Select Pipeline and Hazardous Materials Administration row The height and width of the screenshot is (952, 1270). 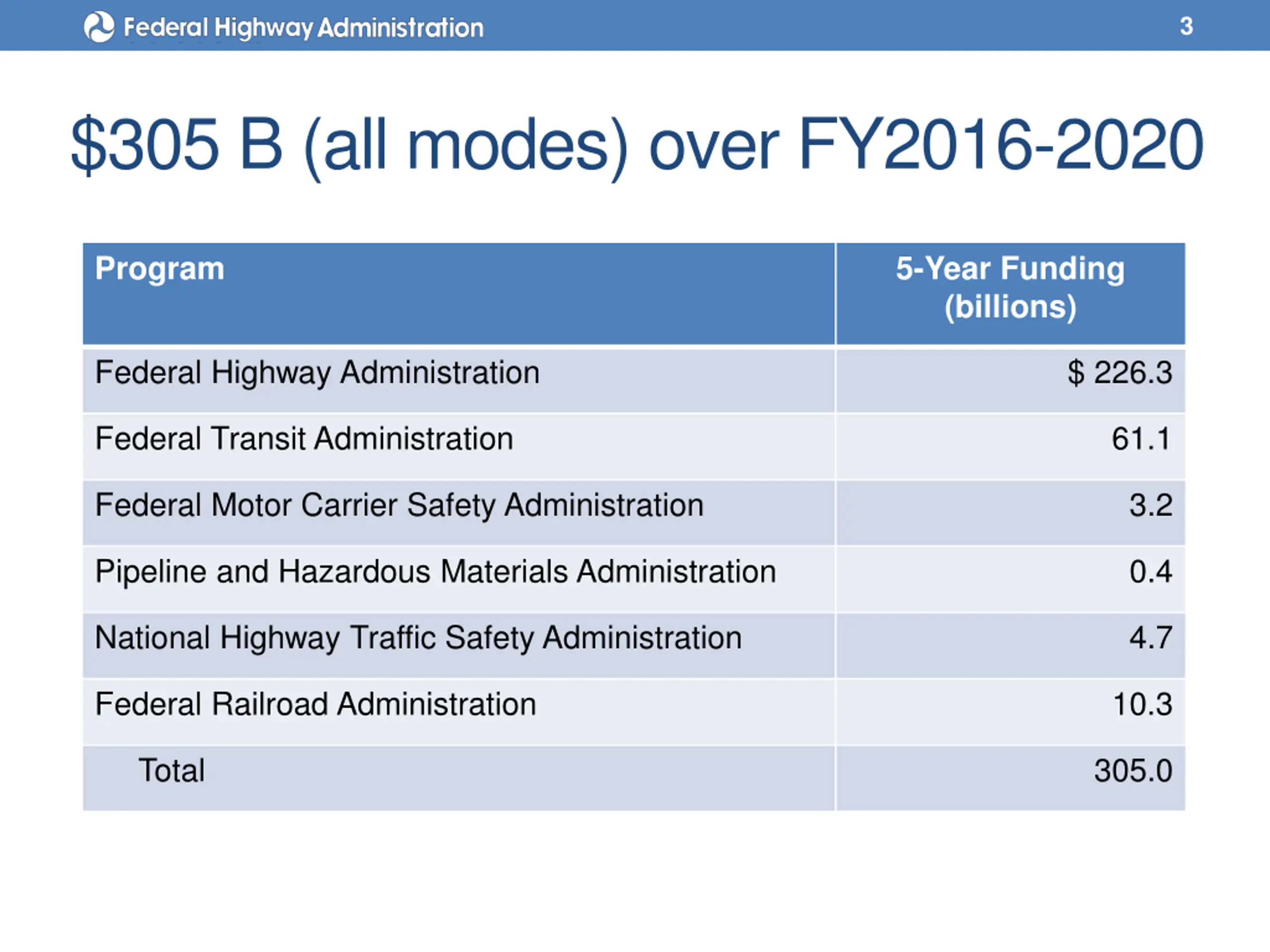435,572
